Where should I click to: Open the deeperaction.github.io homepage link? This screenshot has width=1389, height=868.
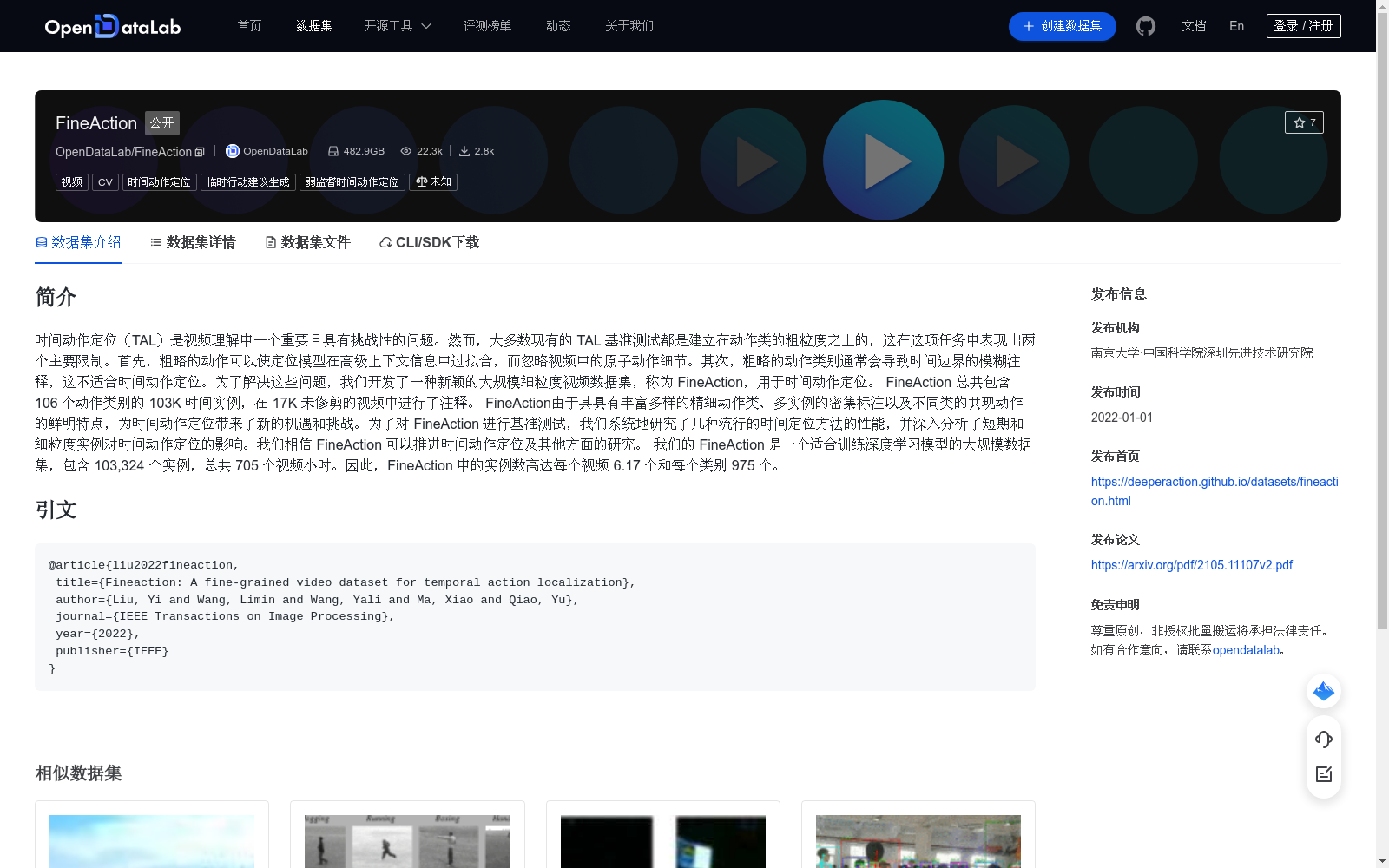[1215, 491]
